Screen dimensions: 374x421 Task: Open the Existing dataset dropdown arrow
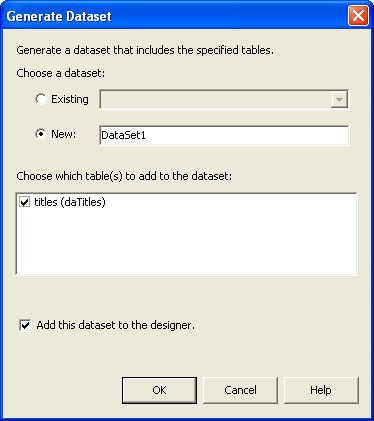click(339, 99)
